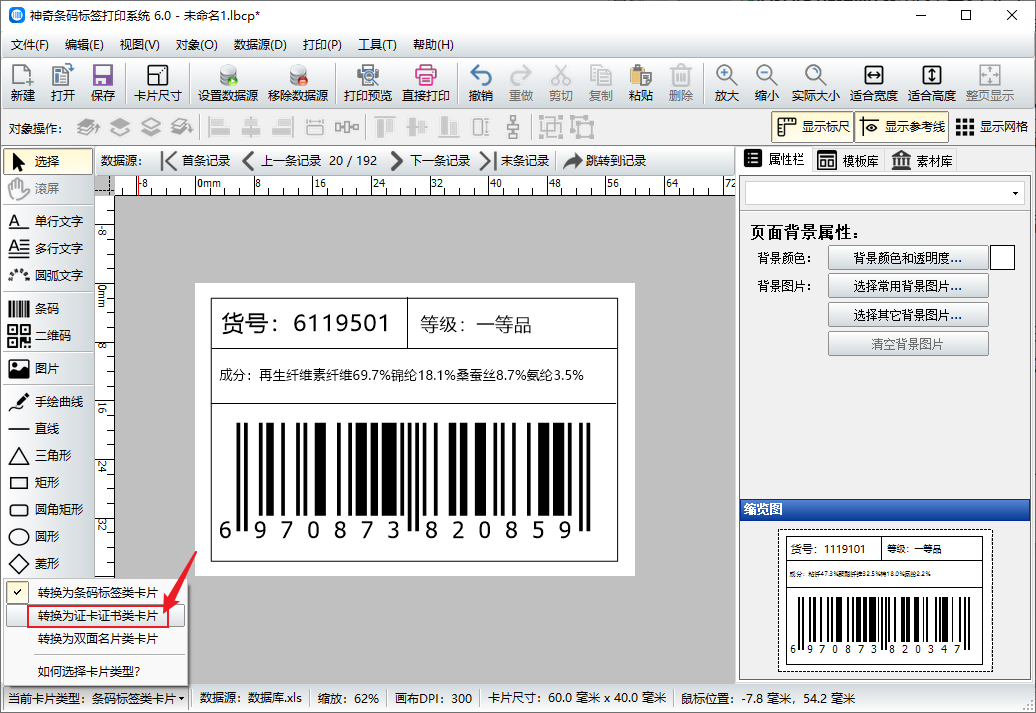Paste using the 粘贴 icon
1036x713 pixels.
640,83
